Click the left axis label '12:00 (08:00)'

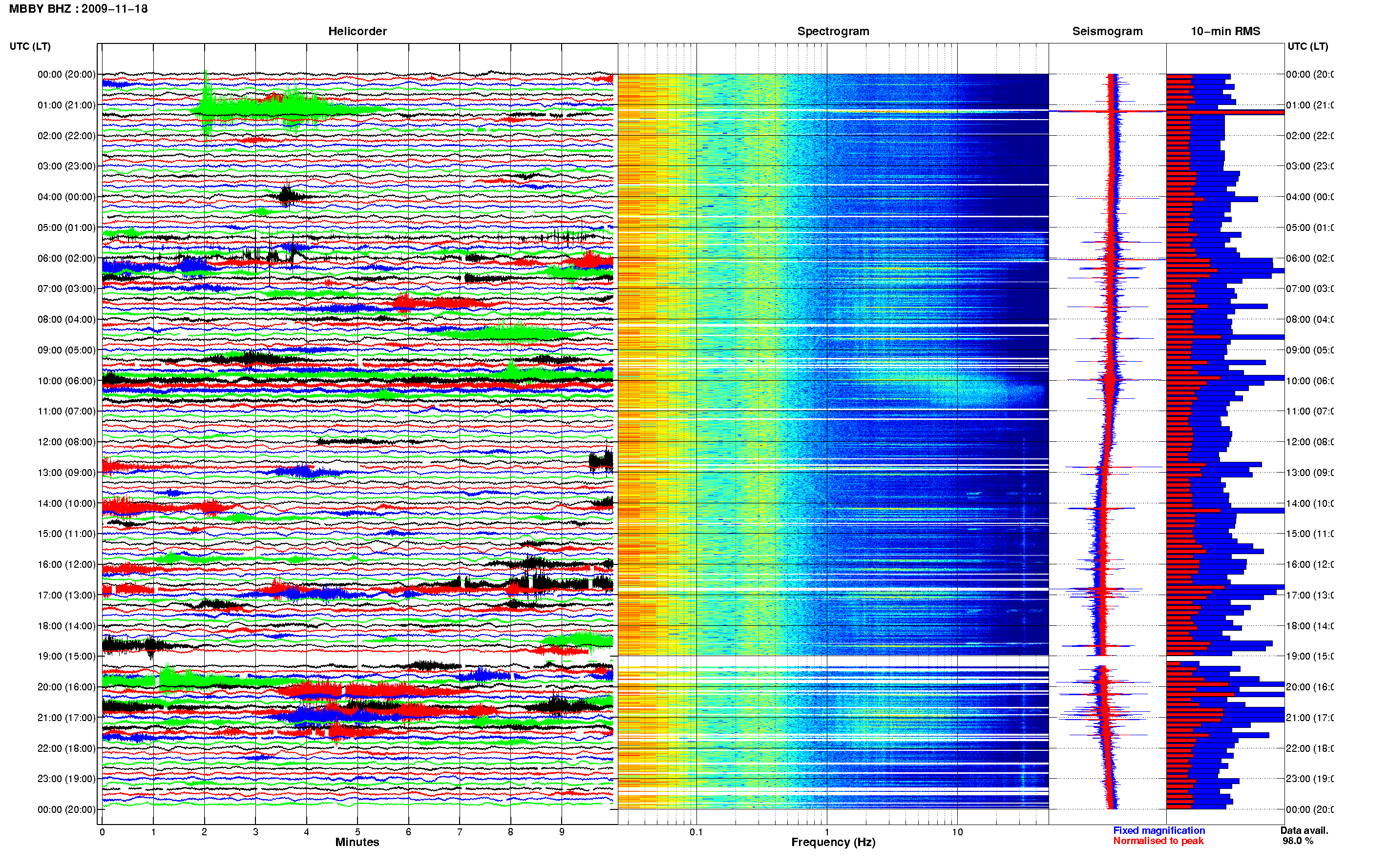click(66, 442)
